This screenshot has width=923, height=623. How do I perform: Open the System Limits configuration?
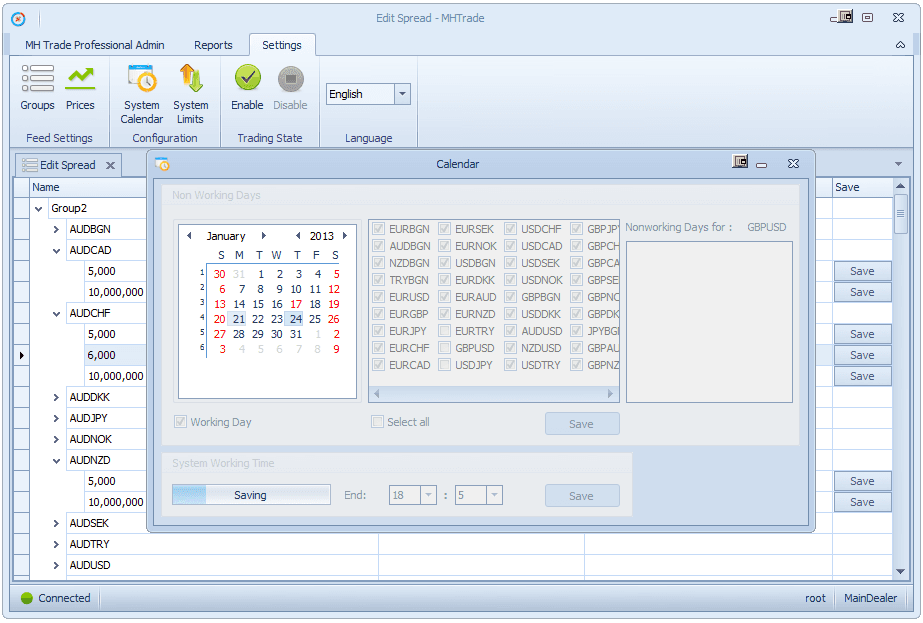point(190,94)
